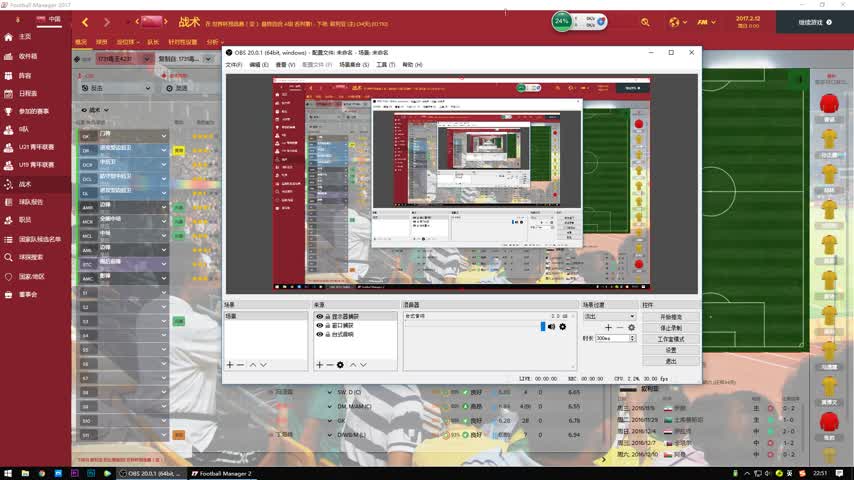Image resolution: width=854 pixels, height=480 pixels.
Task: Click the transition duration 300ms stepper
Action: click(x=632, y=338)
